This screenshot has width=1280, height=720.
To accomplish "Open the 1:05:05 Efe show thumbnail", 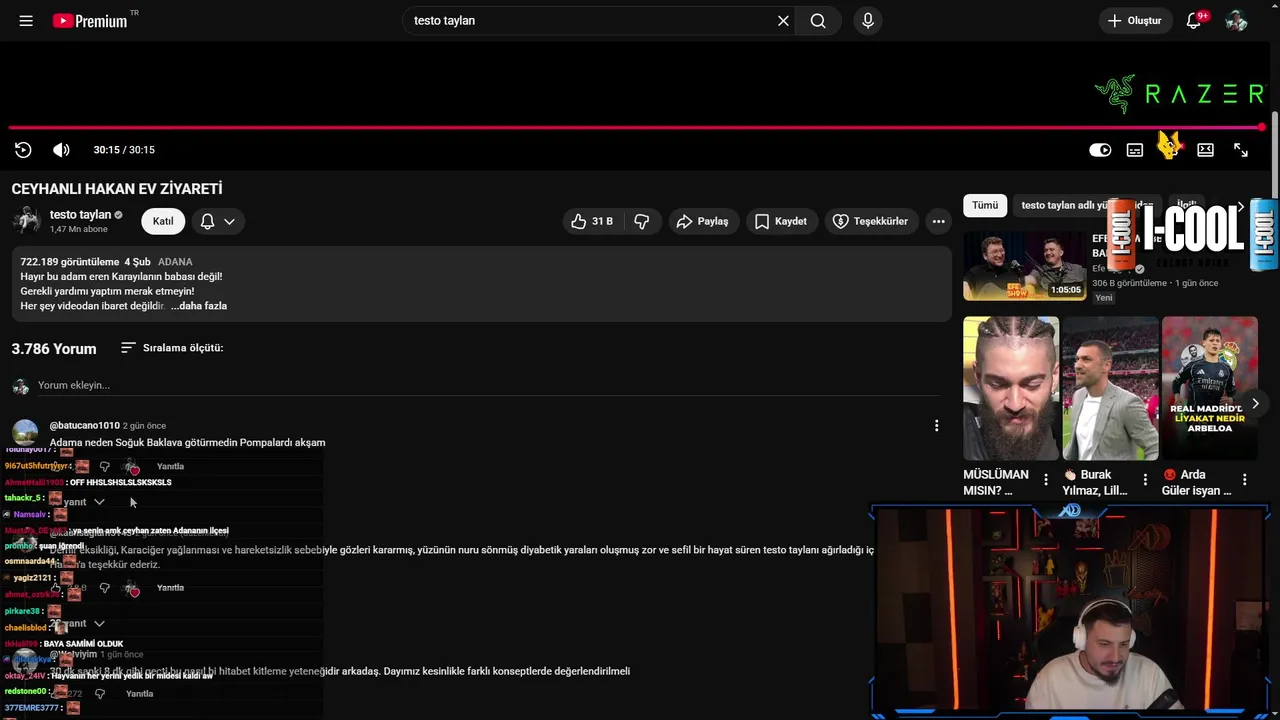I will [1024, 266].
